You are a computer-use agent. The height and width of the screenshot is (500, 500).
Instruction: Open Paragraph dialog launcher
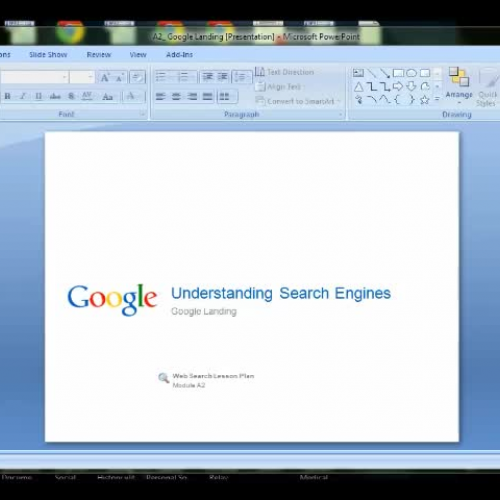pyautogui.click(x=340, y=114)
